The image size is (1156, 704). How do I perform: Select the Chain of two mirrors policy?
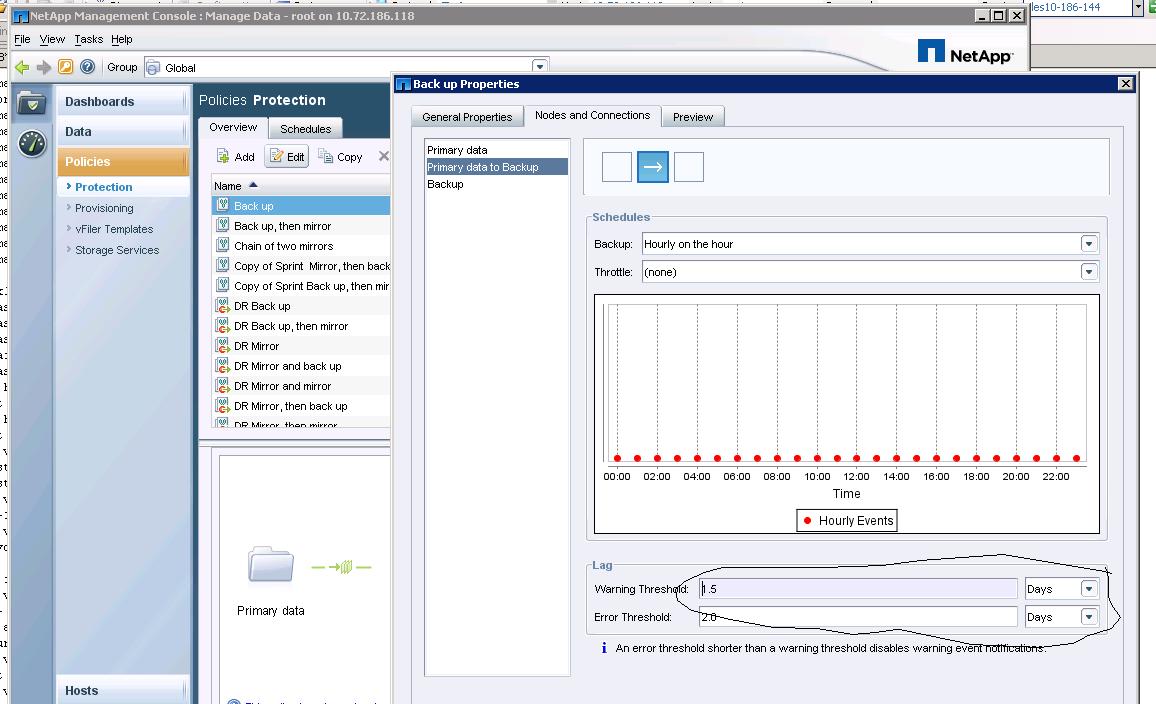[x=283, y=246]
